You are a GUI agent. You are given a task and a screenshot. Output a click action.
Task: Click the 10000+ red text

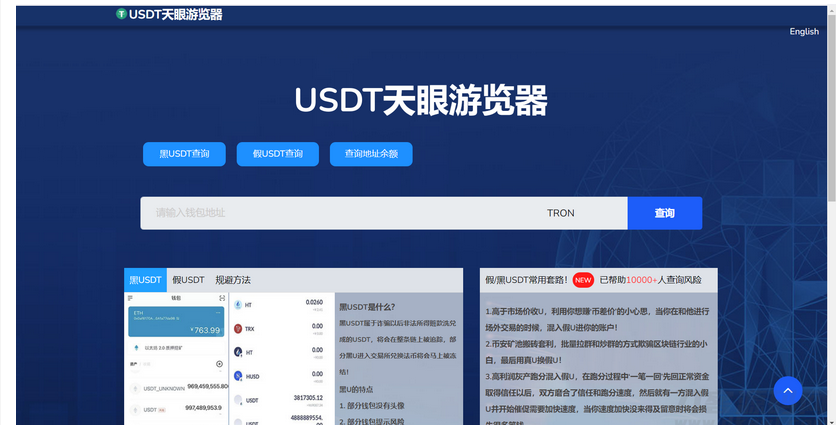tap(642, 280)
